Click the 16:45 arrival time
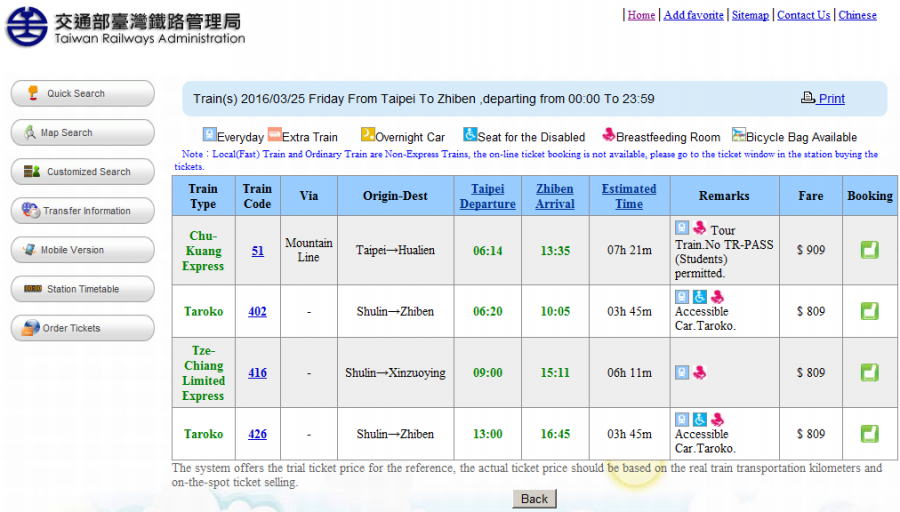 pos(555,435)
